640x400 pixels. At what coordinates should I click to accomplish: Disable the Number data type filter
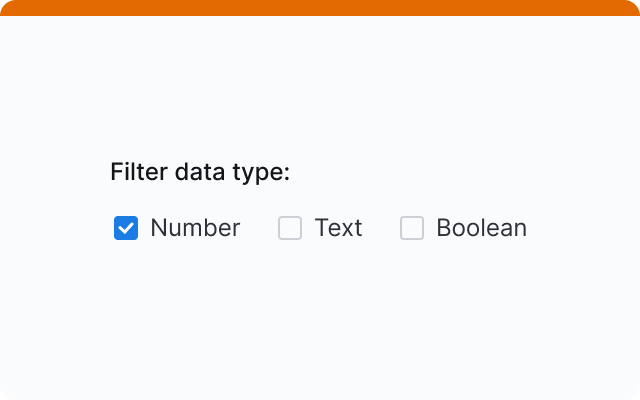point(126,229)
